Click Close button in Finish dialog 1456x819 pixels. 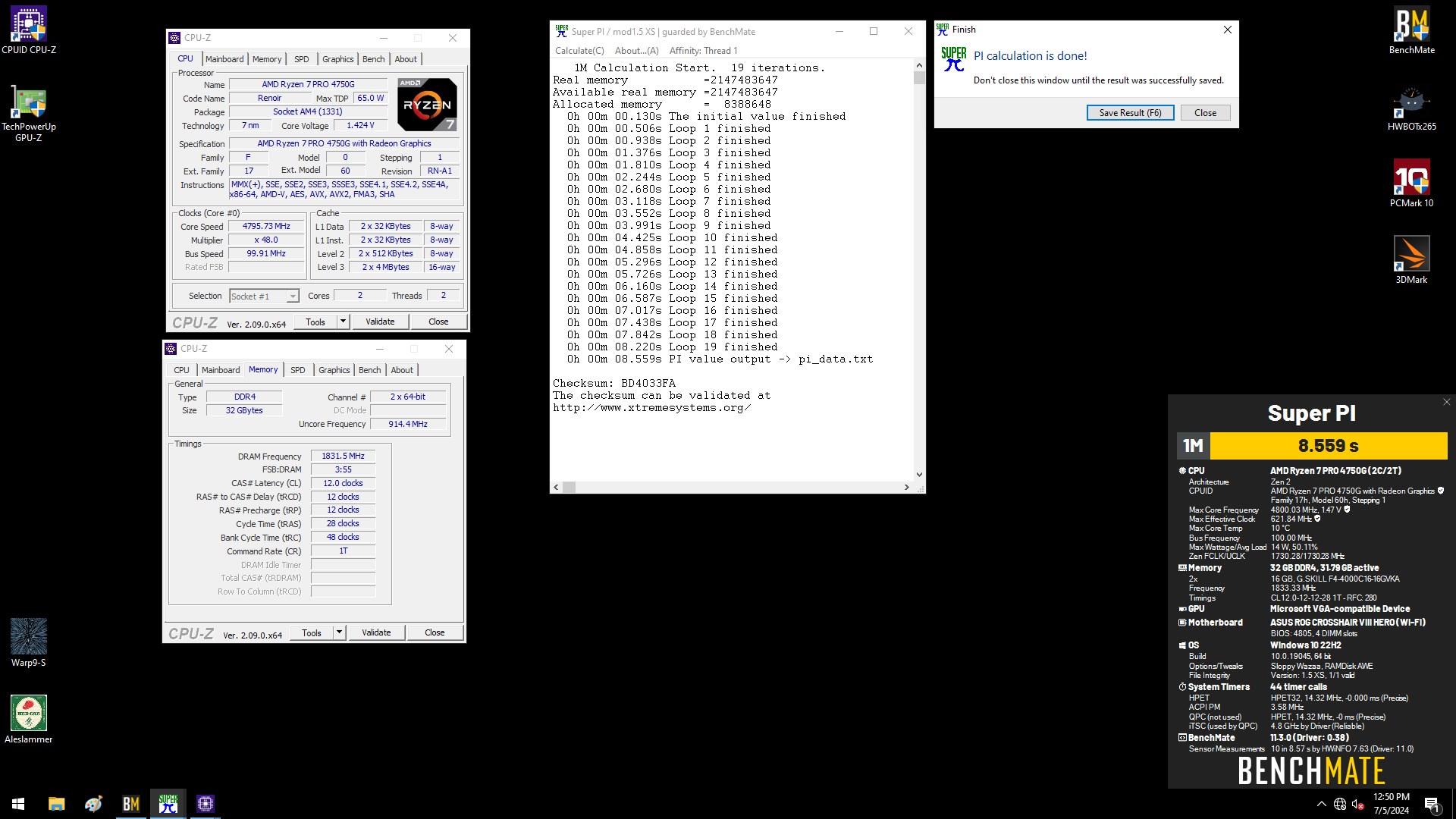(x=1205, y=113)
